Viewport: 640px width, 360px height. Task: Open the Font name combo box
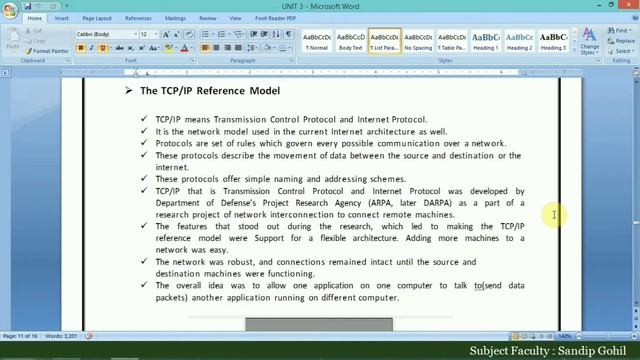click(x=107, y=35)
